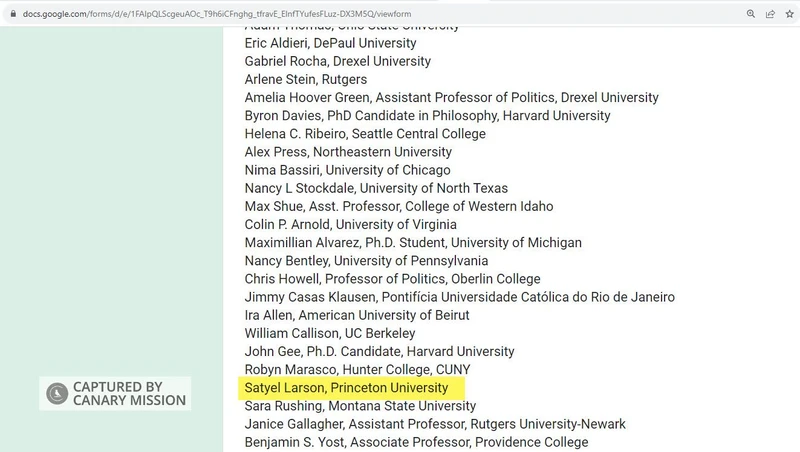Bookmark this page with the star icon
Viewport: 800px width, 452px height.
790,14
